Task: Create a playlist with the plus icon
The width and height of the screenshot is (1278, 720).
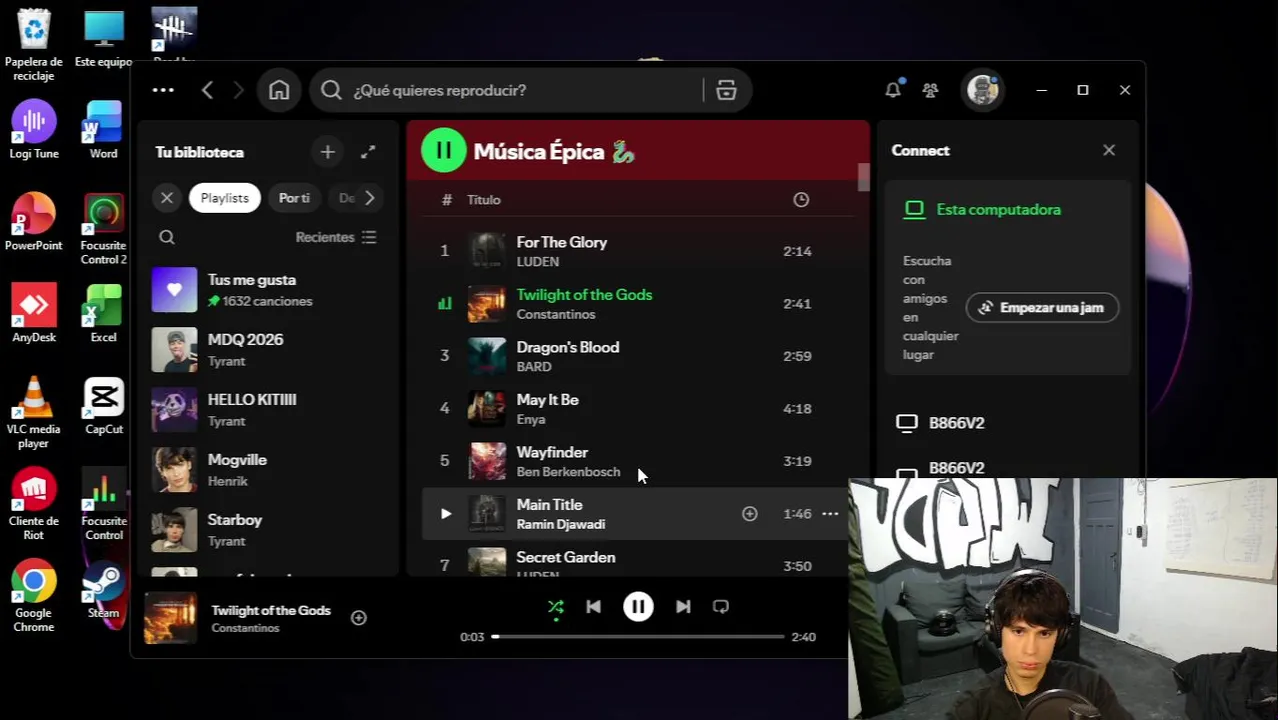Action: pos(327,152)
